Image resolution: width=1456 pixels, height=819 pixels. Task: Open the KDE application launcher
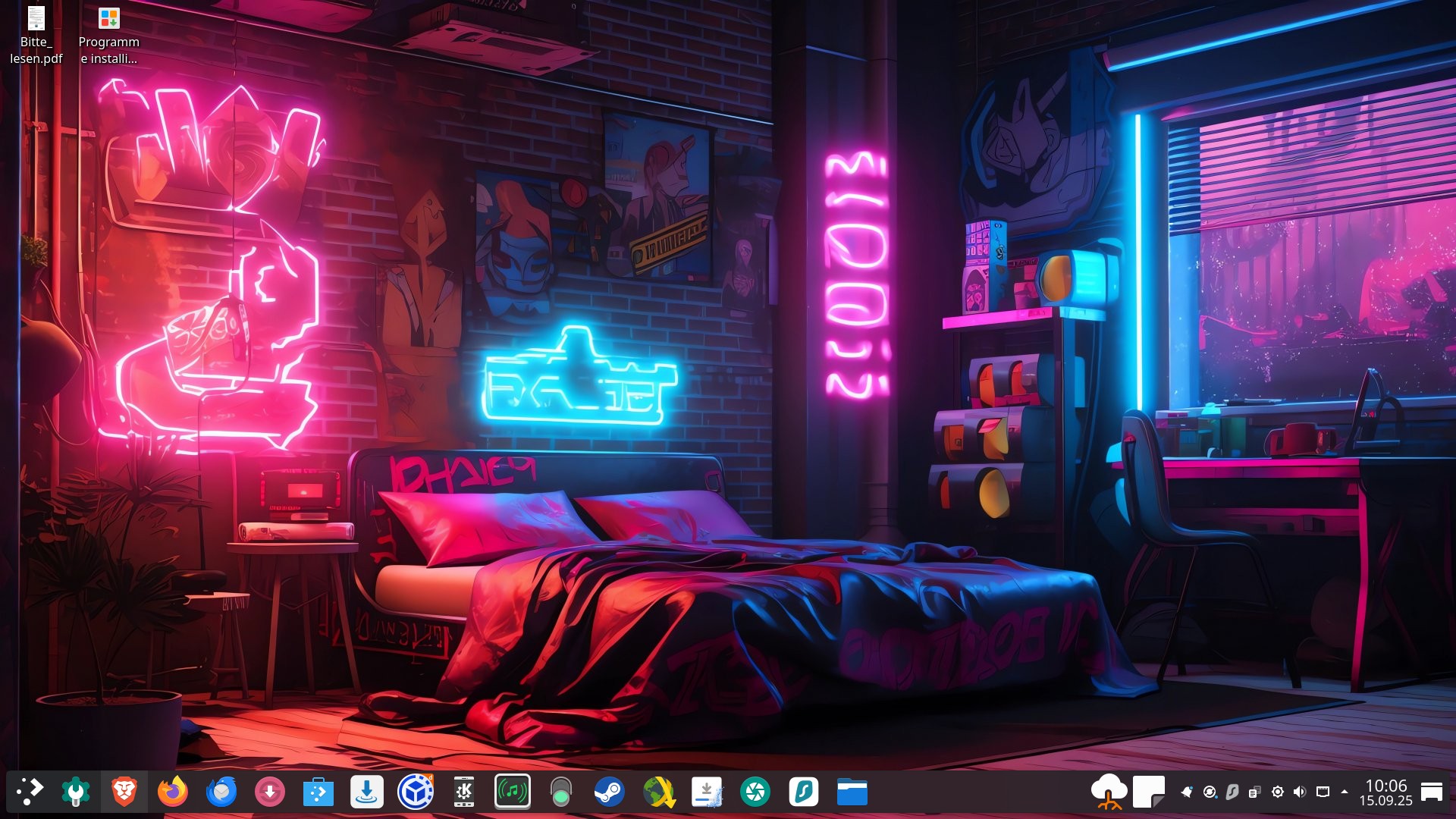pyautogui.click(x=30, y=792)
